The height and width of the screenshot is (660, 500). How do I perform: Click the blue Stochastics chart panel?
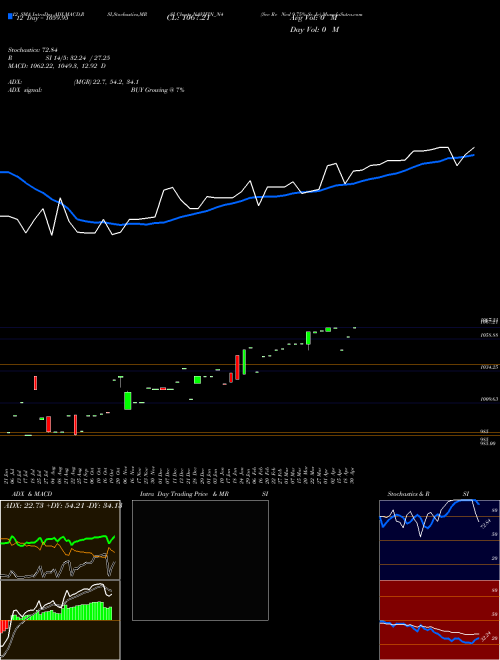[x=439, y=540]
